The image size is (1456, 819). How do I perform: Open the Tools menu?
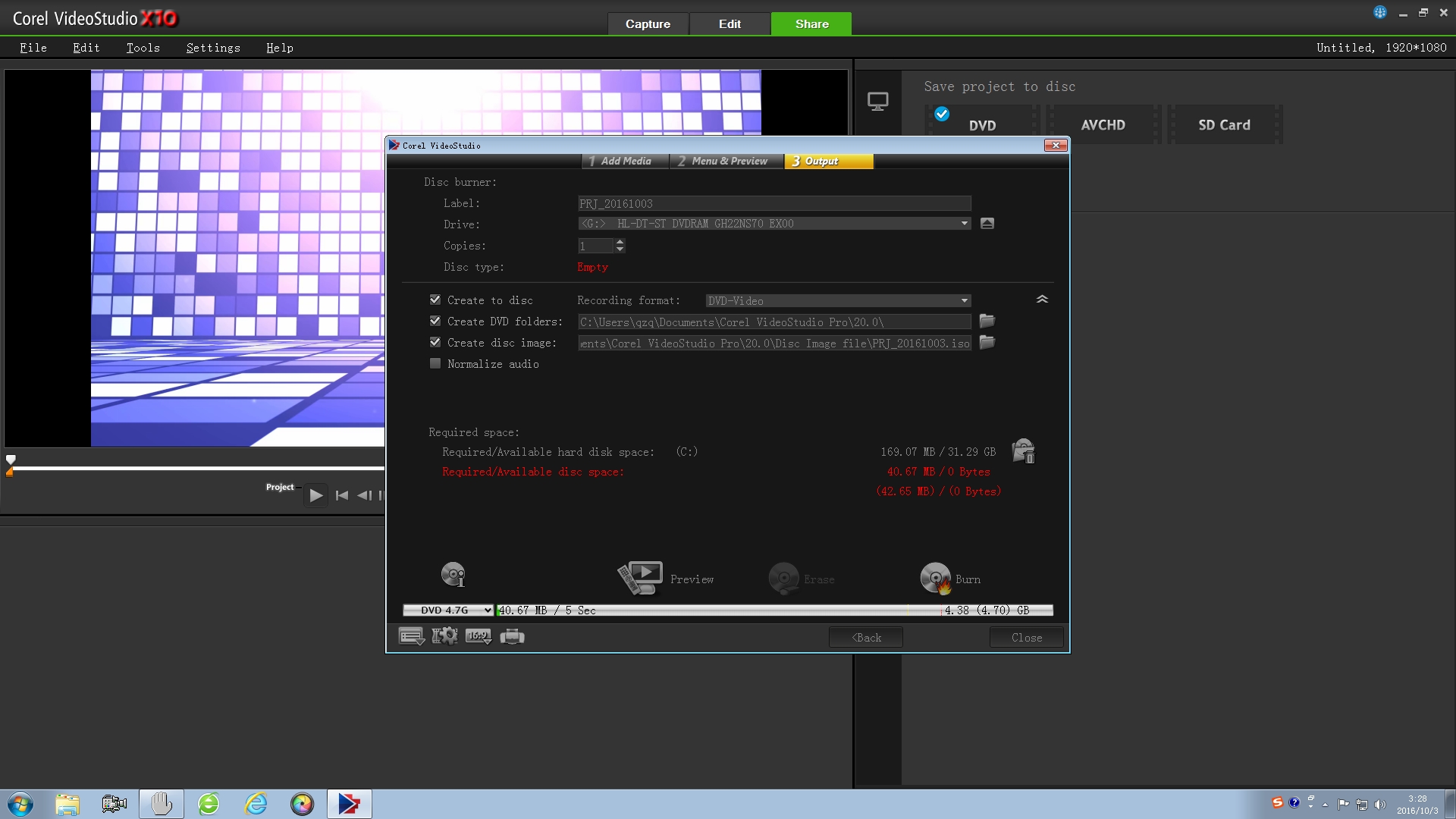pyautogui.click(x=143, y=48)
